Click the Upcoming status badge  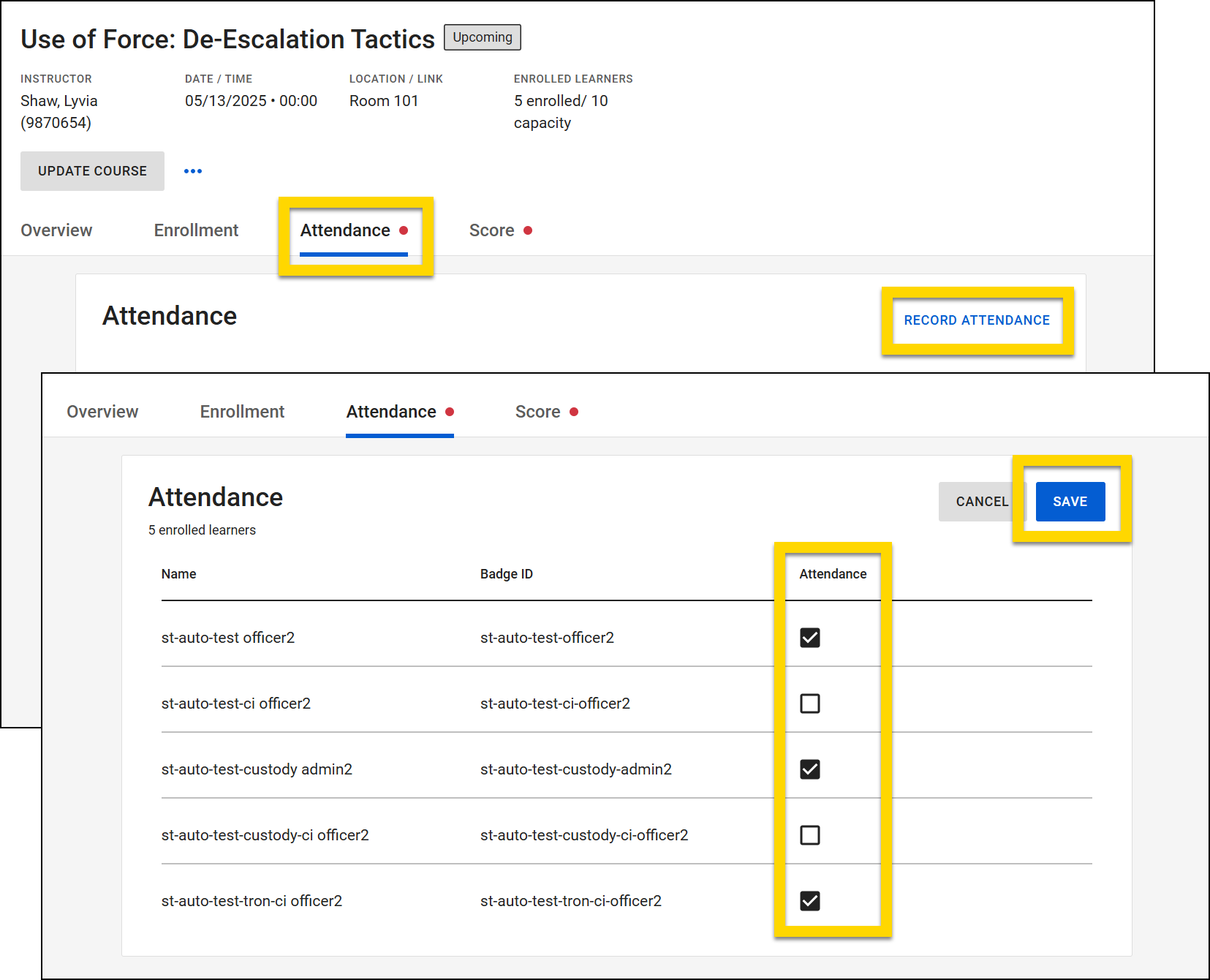pos(482,37)
